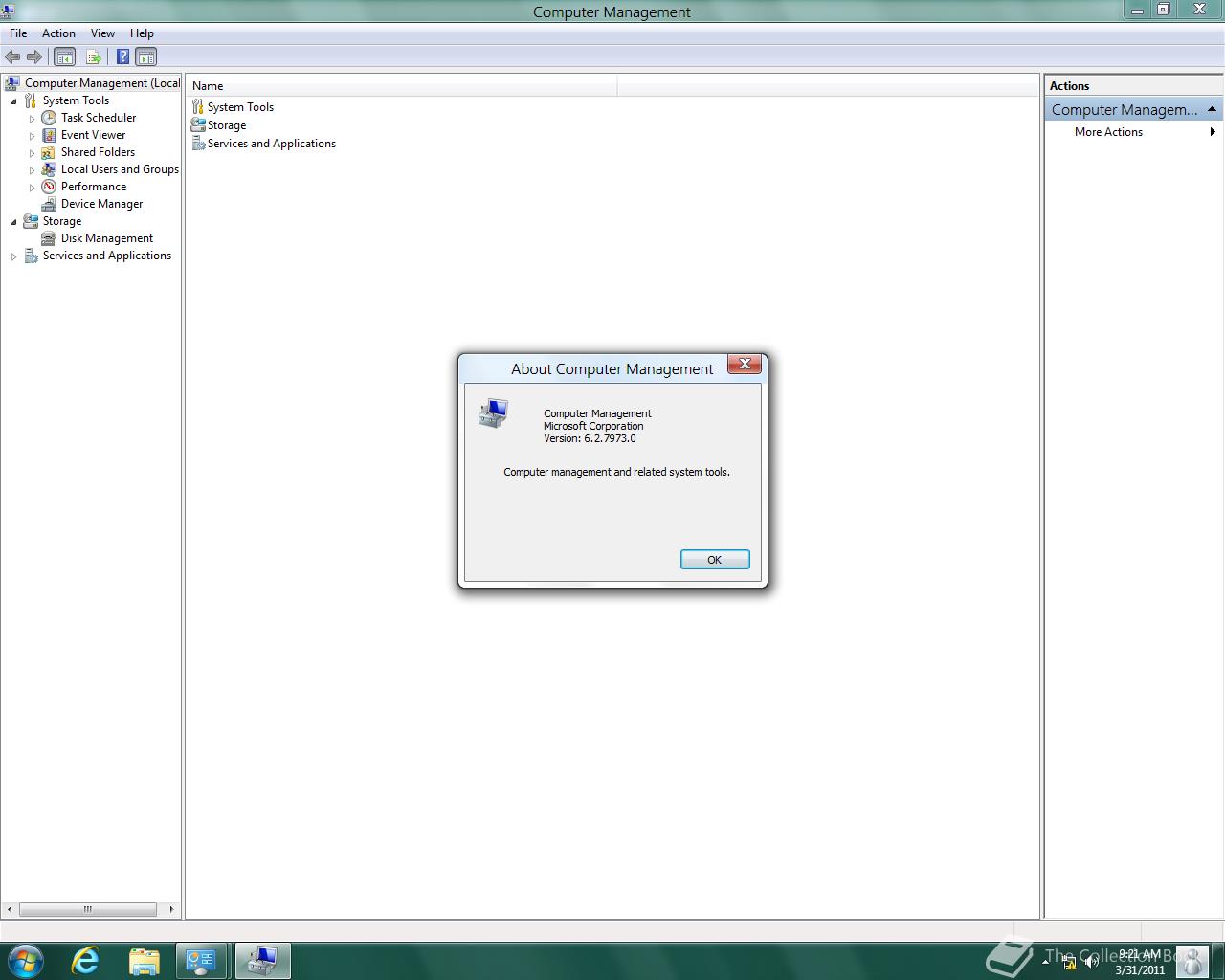Screen dimensions: 1225x980
Task: Click the Forward arrow toolbar icon
Action: (34, 57)
